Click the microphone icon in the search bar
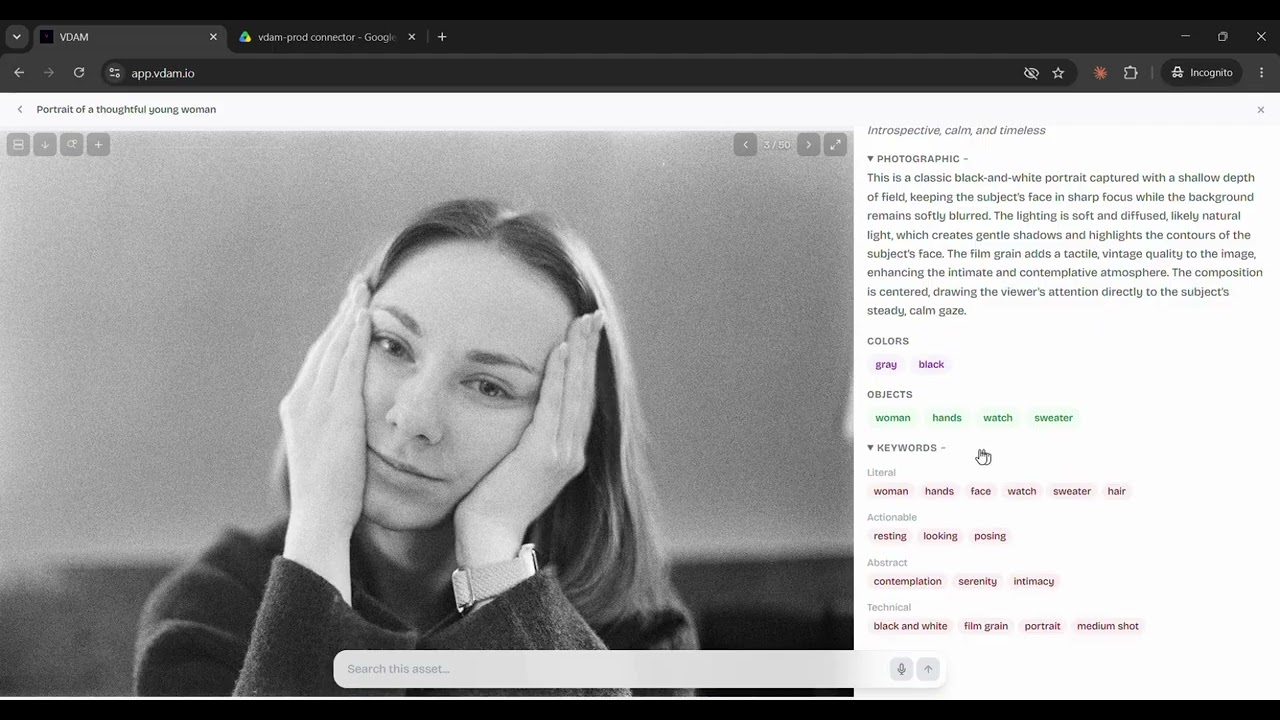 click(901, 669)
